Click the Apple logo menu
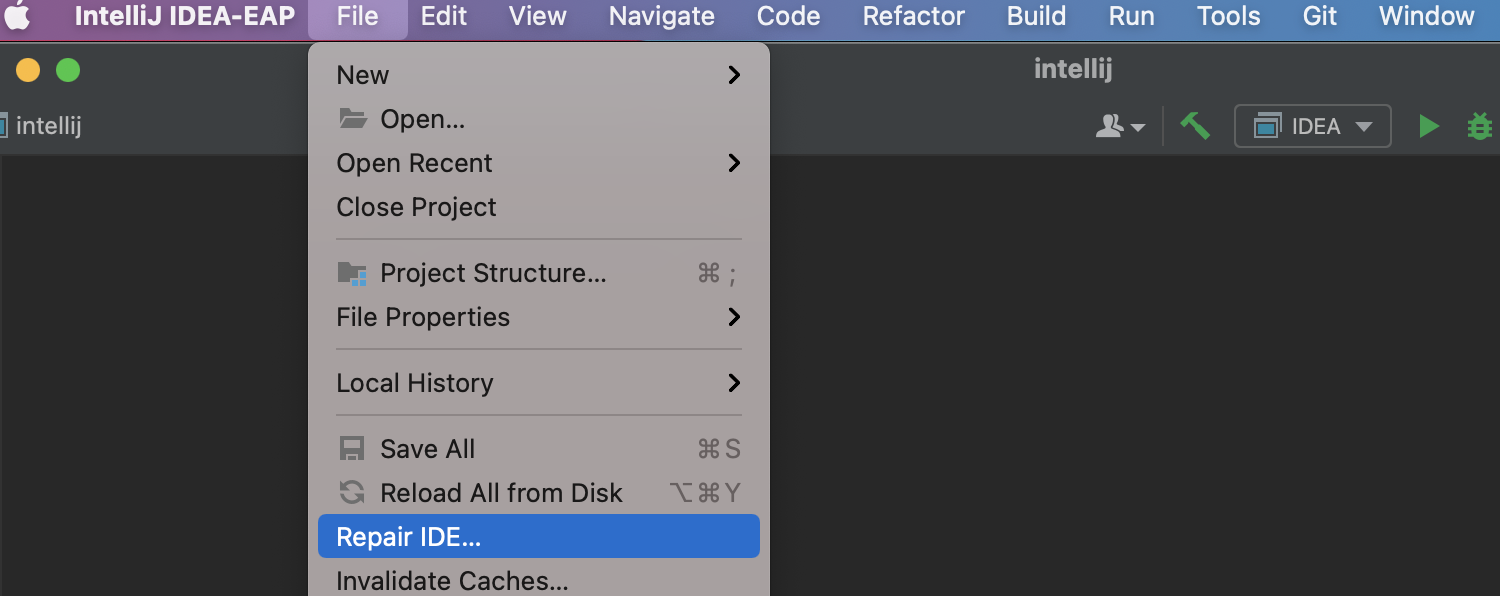Screen dimensions: 1500x596 click(x=18, y=16)
